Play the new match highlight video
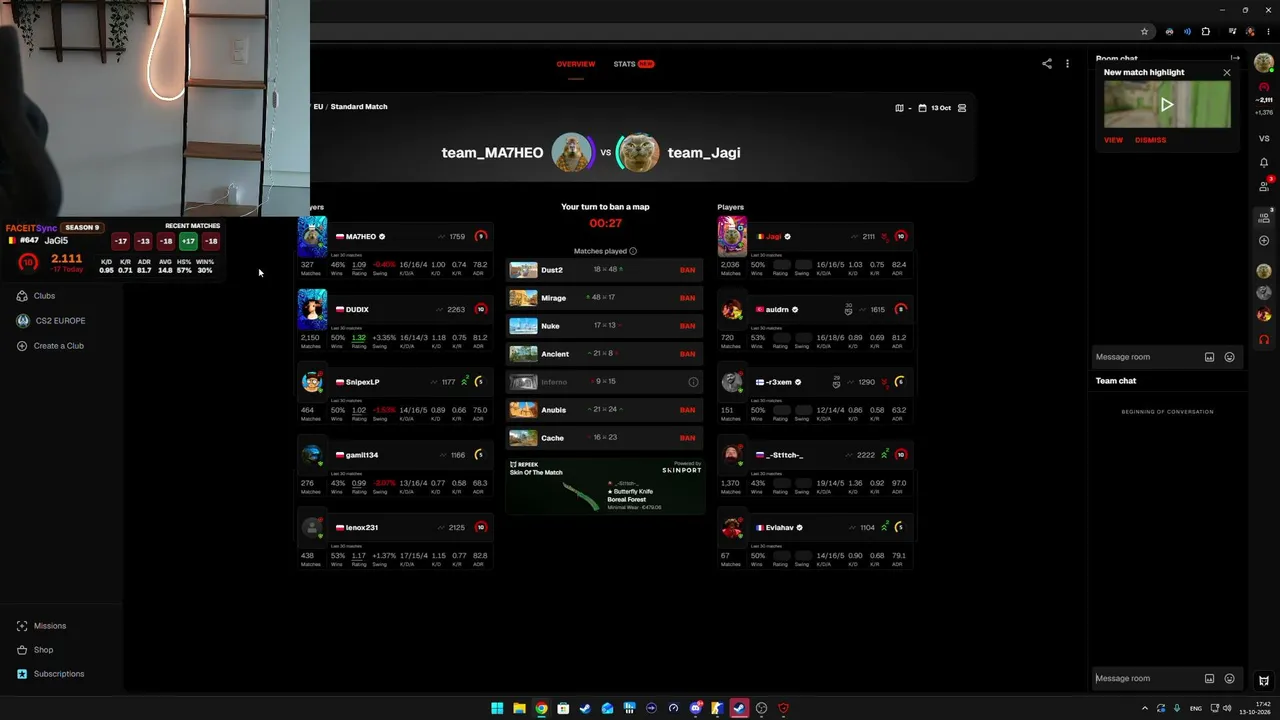Viewport: 1280px width, 720px height. (x=1167, y=104)
